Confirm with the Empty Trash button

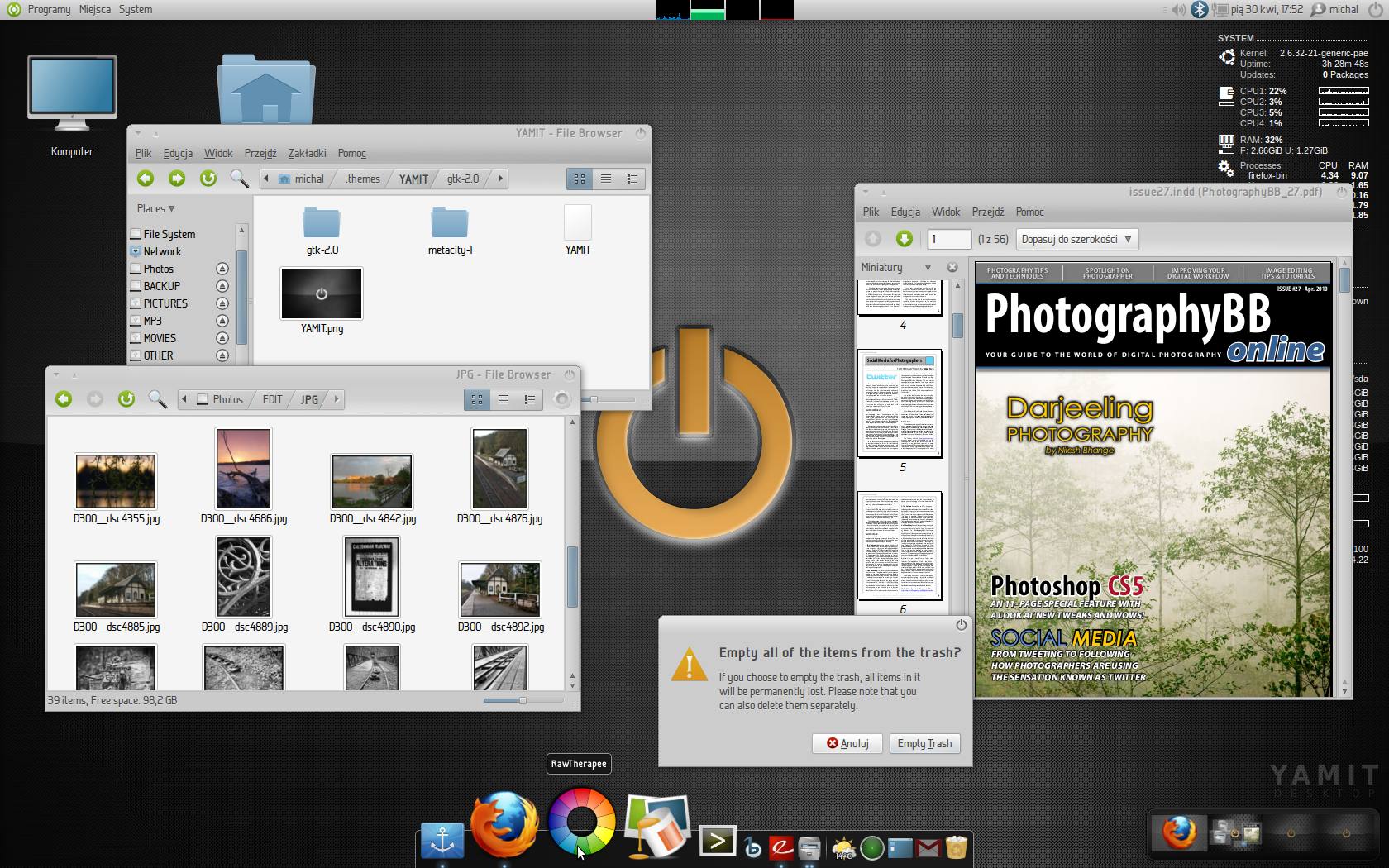pos(924,743)
